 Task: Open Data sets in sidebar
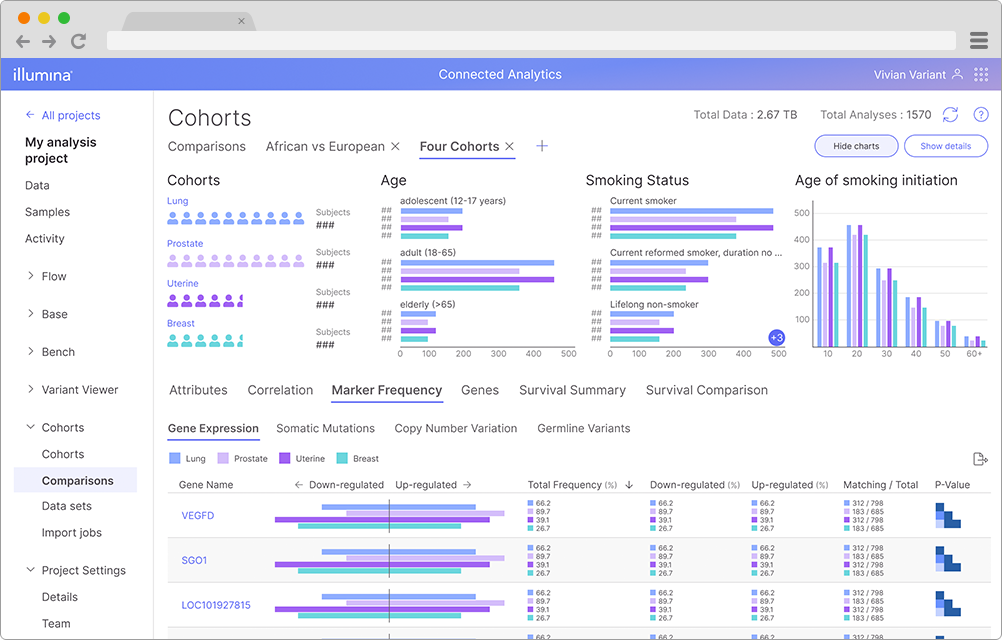66,506
